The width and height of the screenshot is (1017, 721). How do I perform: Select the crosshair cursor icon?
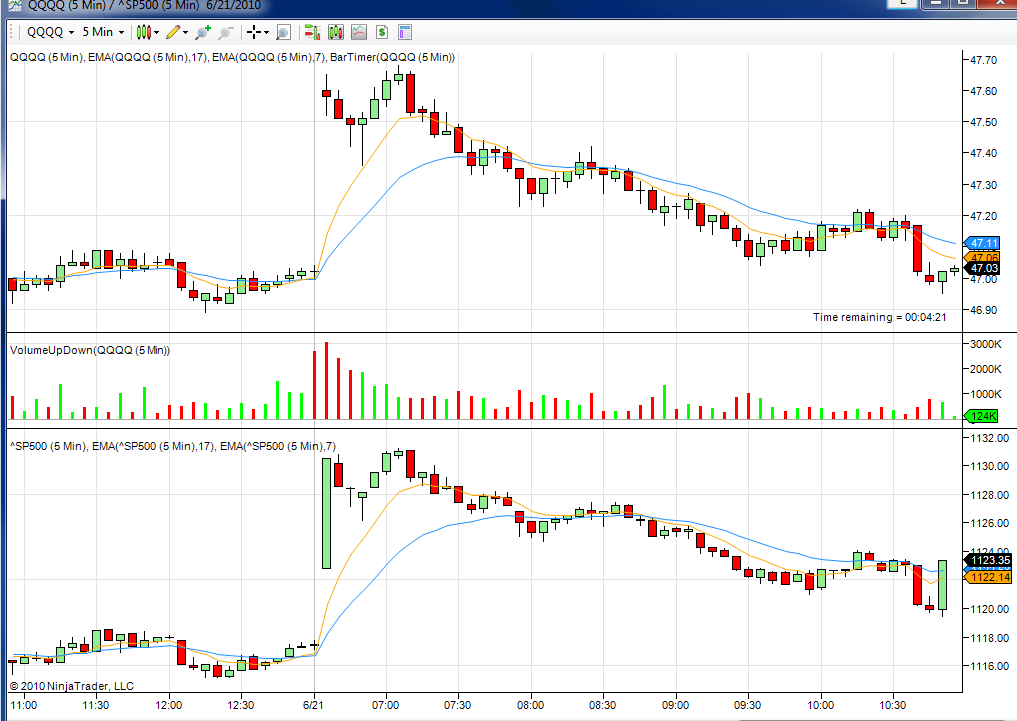click(254, 32)
